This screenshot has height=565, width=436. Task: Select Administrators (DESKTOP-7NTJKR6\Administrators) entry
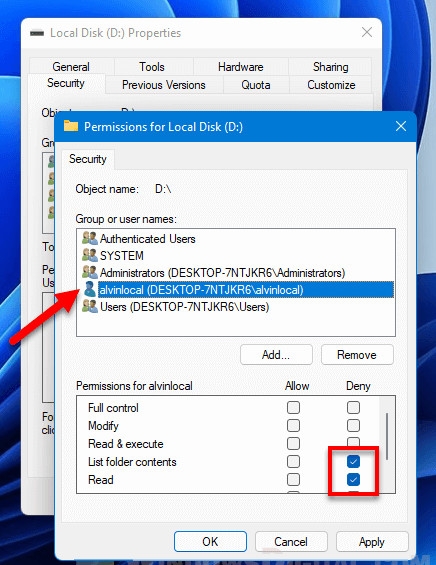coord(222,273)
